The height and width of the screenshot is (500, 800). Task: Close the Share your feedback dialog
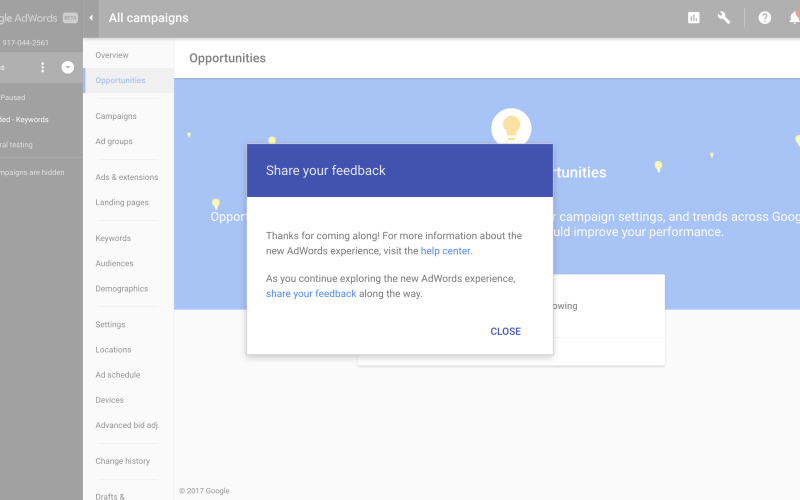(505, 331)
